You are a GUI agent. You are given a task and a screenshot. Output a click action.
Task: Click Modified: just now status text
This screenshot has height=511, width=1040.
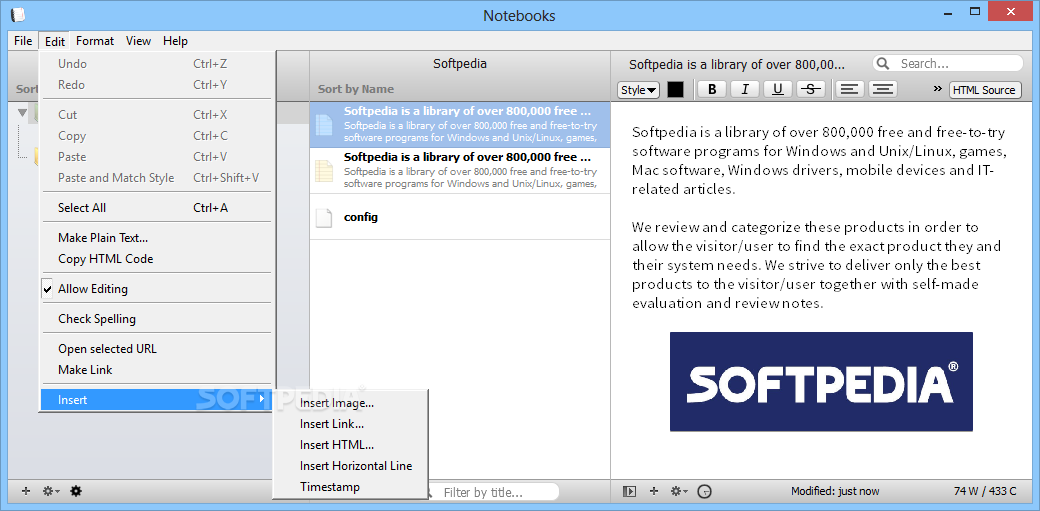coord(835,491)
